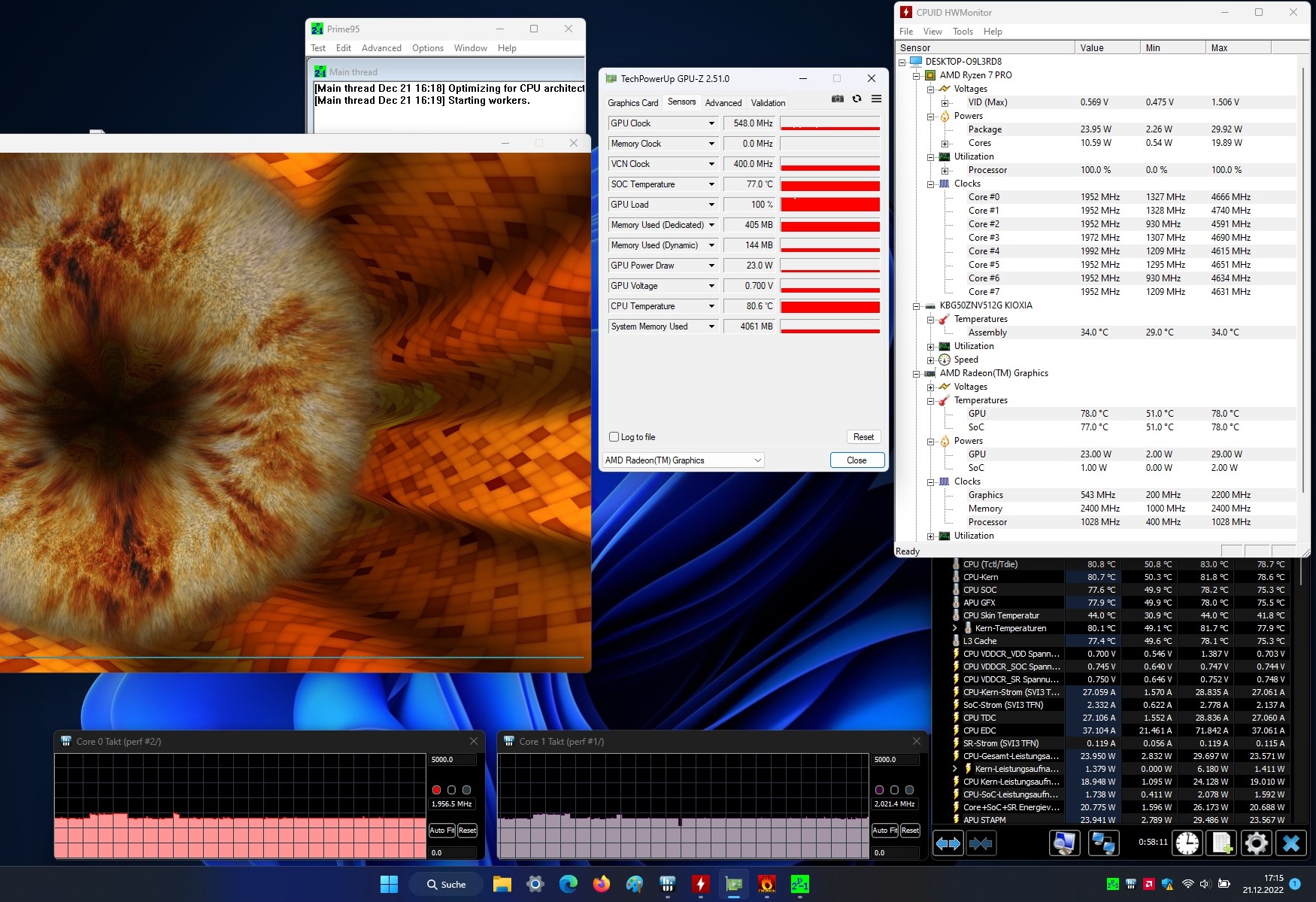
Task: Switch to GPU-Z Graphics Card tab
Action: (632, 103)
